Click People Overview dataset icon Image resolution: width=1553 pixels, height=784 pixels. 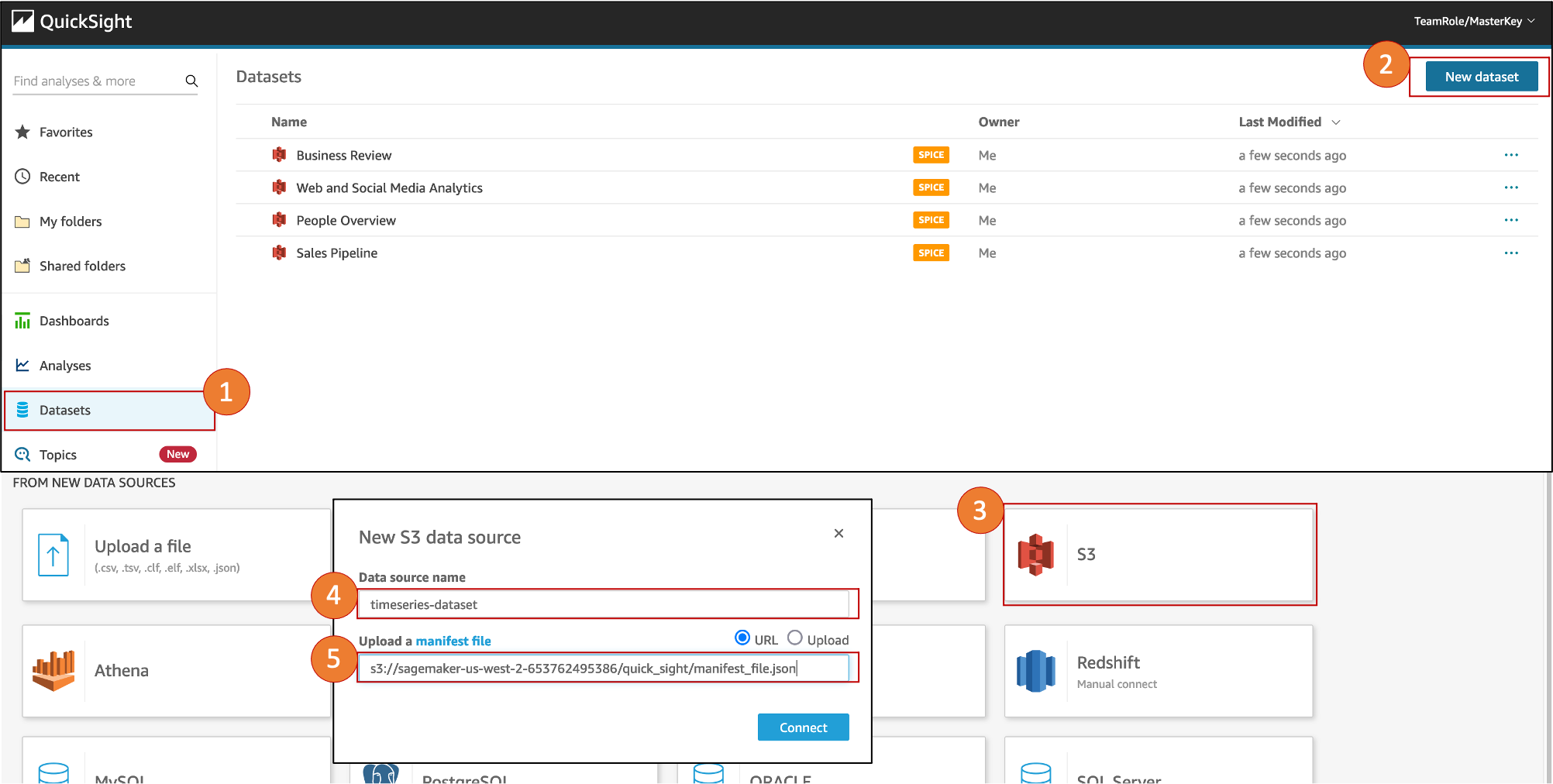279,220
